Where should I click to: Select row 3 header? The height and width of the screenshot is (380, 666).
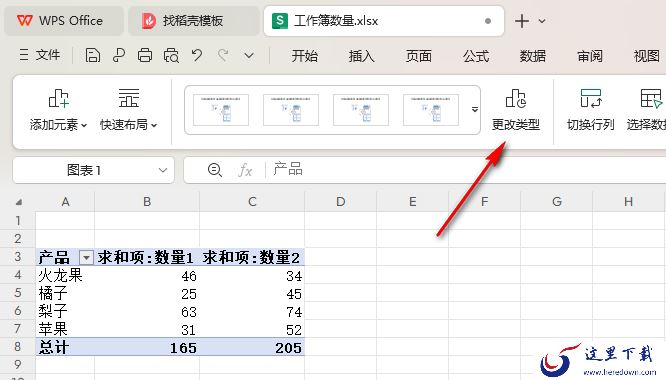(17, 256)
